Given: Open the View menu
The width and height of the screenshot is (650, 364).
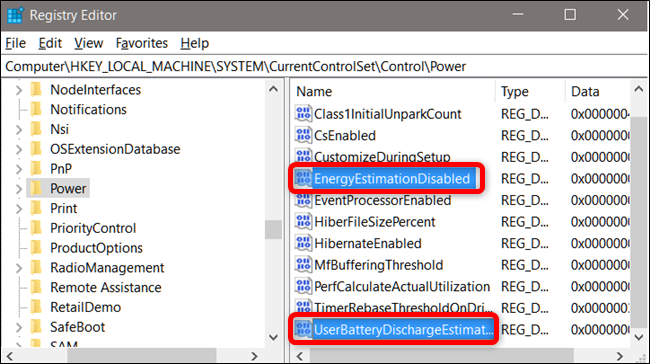Looking at the screenshot, I should [88, 43].
